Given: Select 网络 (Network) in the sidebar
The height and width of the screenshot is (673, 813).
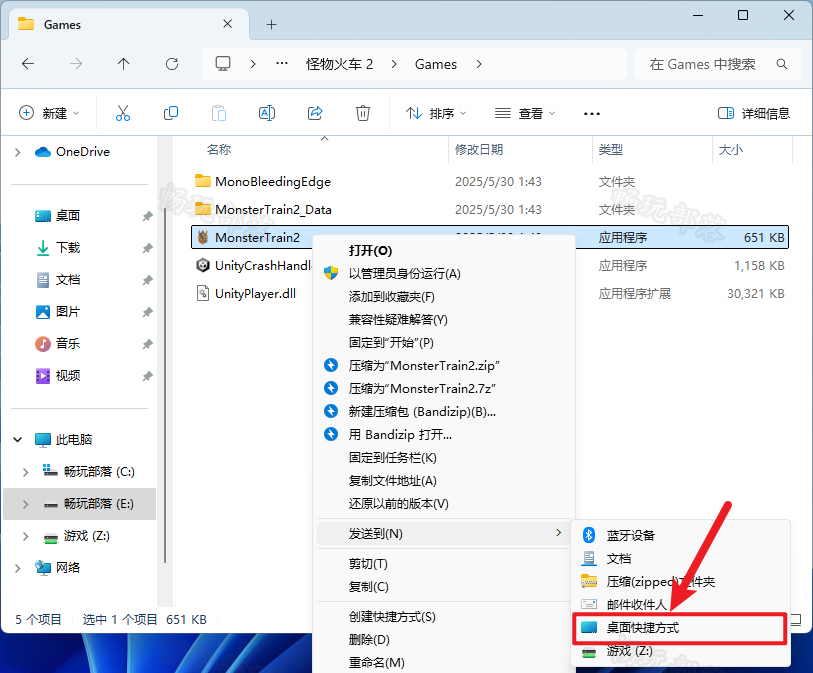Looking at the screenshot, I should [58, 568].
